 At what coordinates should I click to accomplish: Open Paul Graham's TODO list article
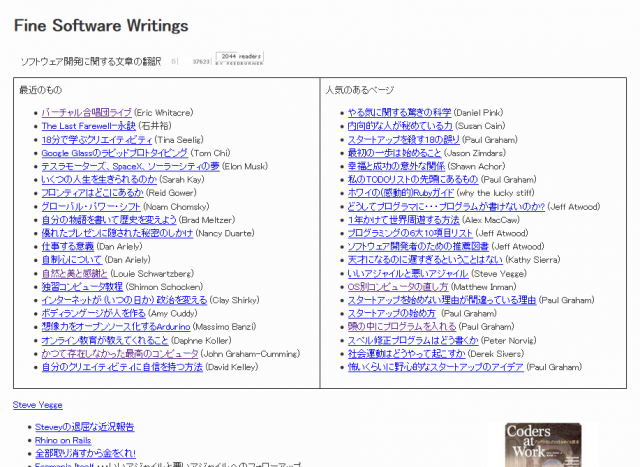413,180
